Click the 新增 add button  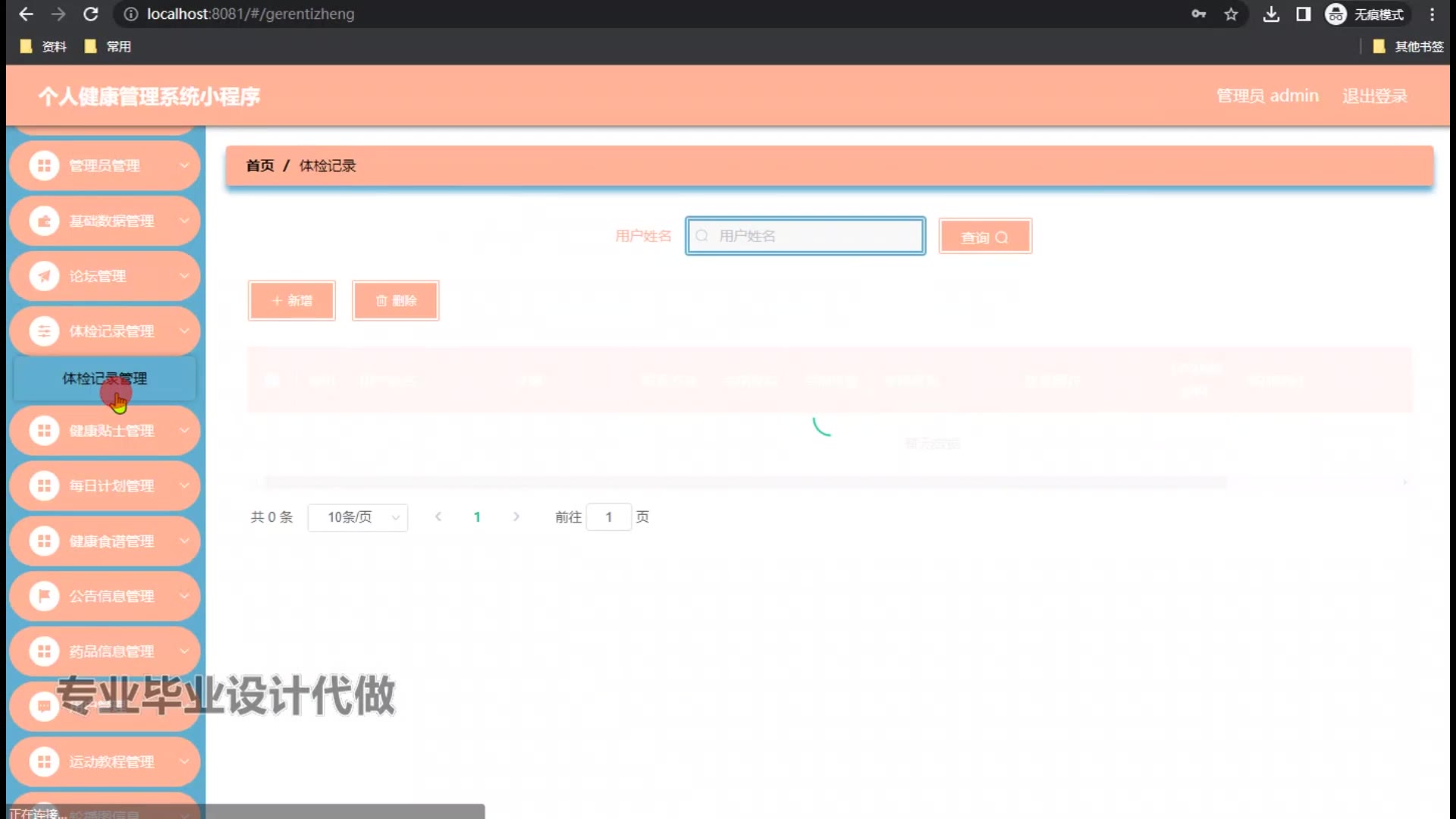(292, 301)
